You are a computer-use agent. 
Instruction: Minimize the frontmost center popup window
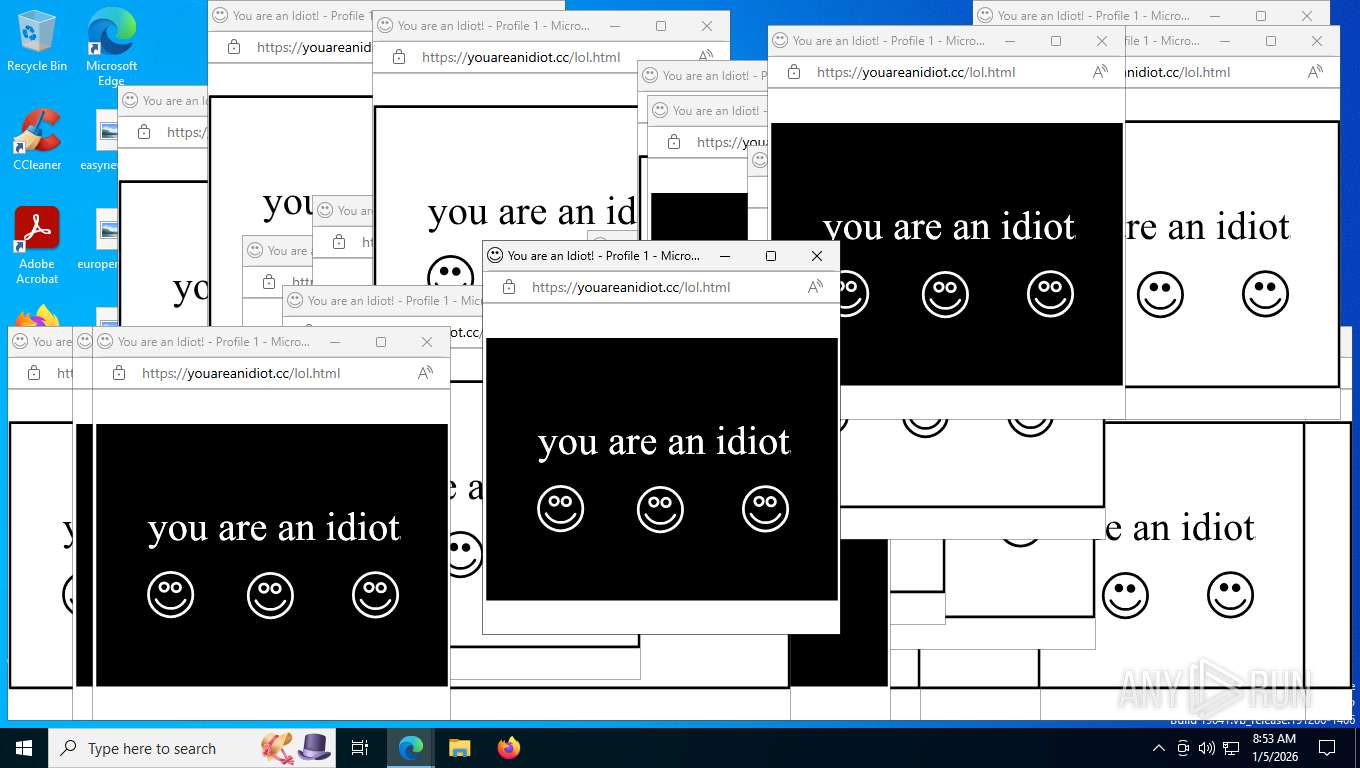point(725,256)
